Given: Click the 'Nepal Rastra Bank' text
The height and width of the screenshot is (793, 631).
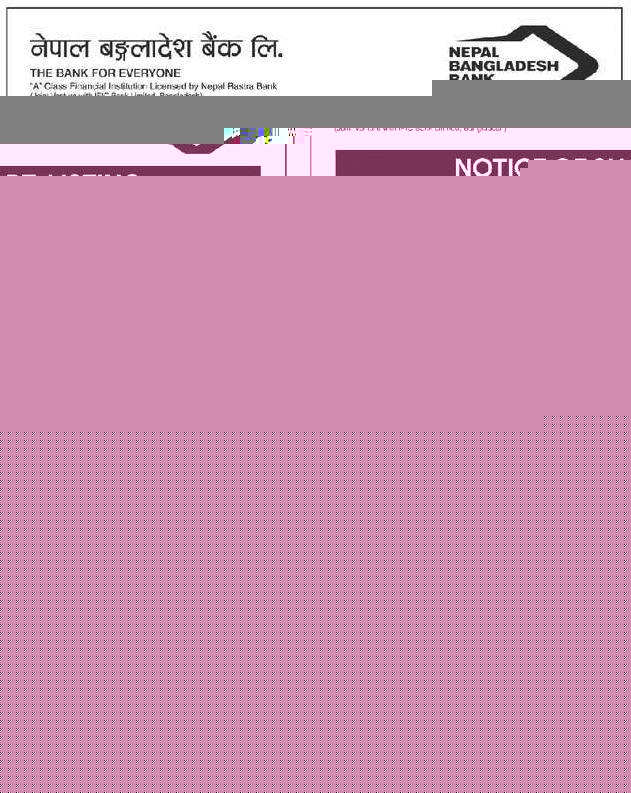Looking at the screenshot, I should tap(238, 86).
